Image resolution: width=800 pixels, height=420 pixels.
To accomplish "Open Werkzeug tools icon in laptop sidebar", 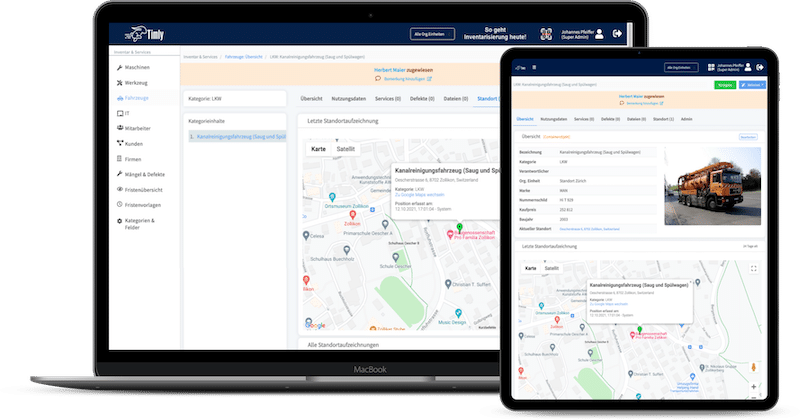I will coord(119,83).
